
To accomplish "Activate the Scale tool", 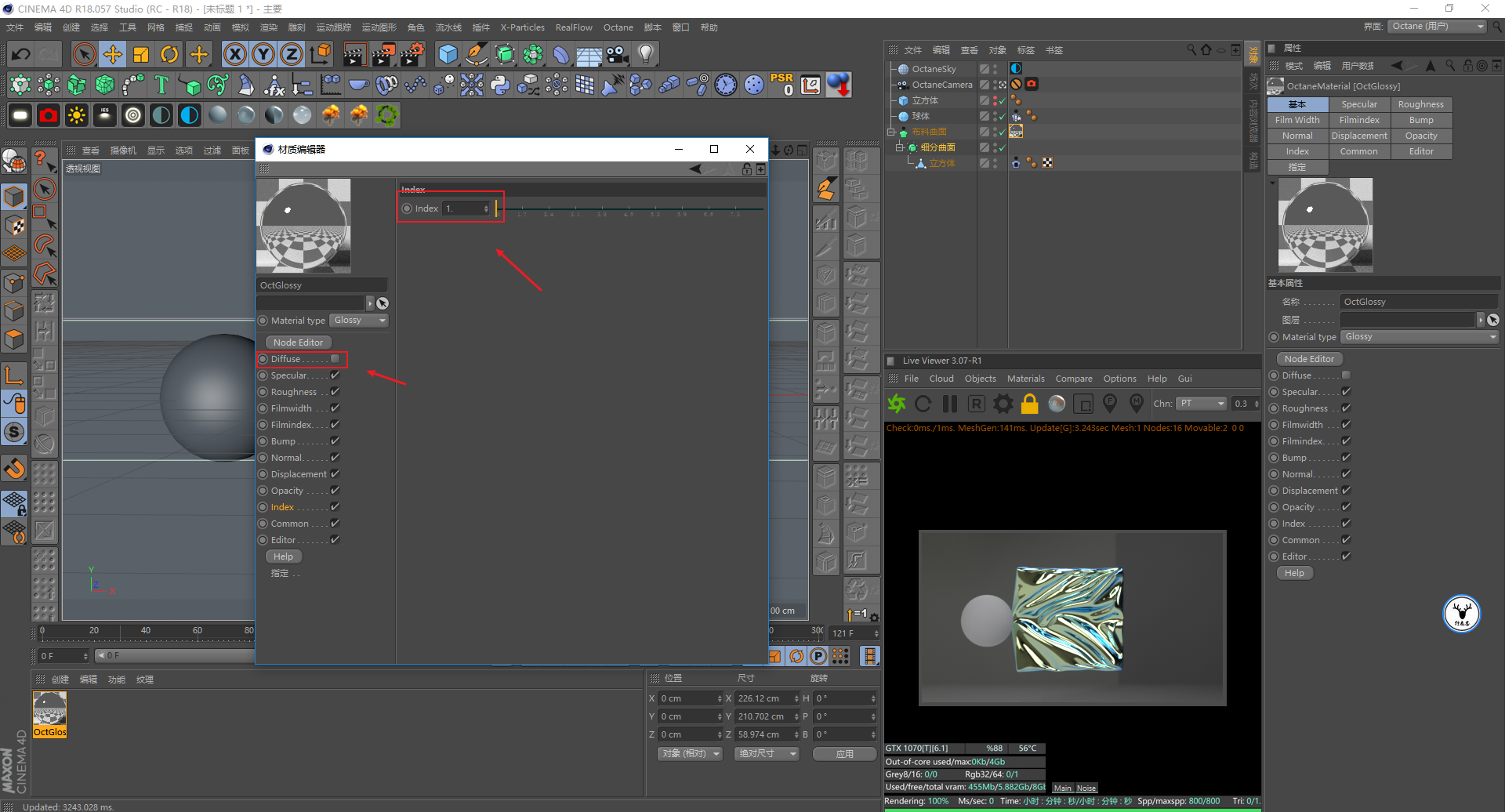I will pyautogui.click(x=141, y=54).
